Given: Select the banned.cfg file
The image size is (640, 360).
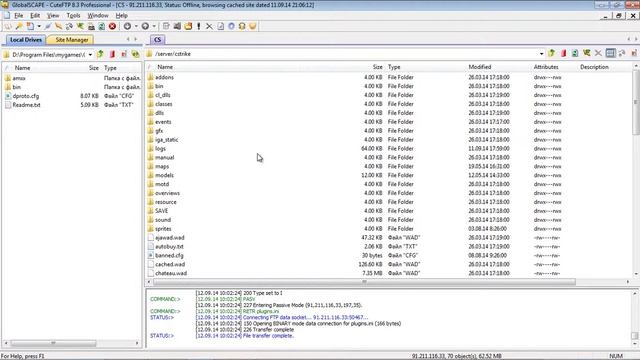Looking at the screenshot, I should pos(169,256).
